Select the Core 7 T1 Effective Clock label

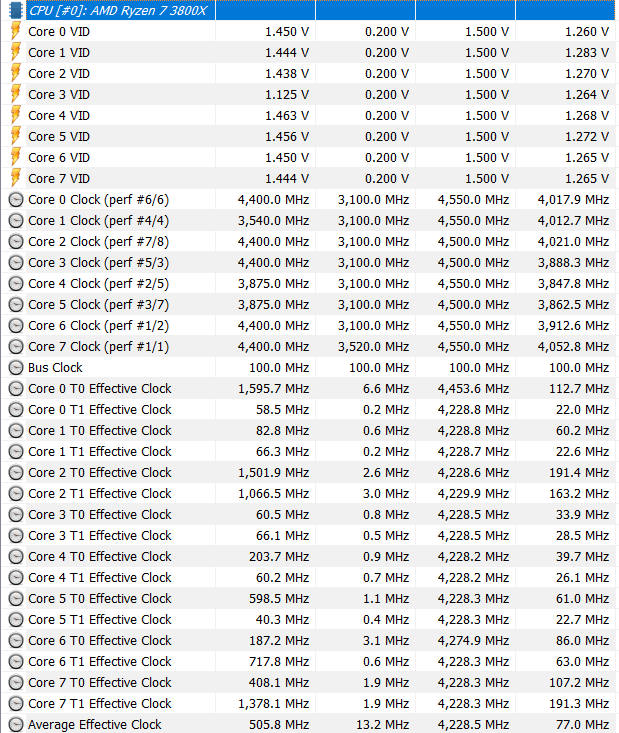coord(100,703)
